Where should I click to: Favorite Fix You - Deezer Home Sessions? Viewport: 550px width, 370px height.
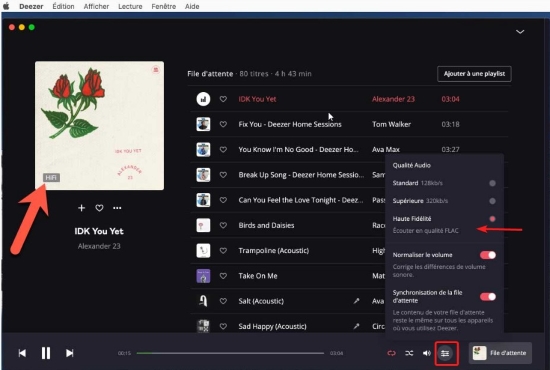pyautogui.click(x=223, y=125)
